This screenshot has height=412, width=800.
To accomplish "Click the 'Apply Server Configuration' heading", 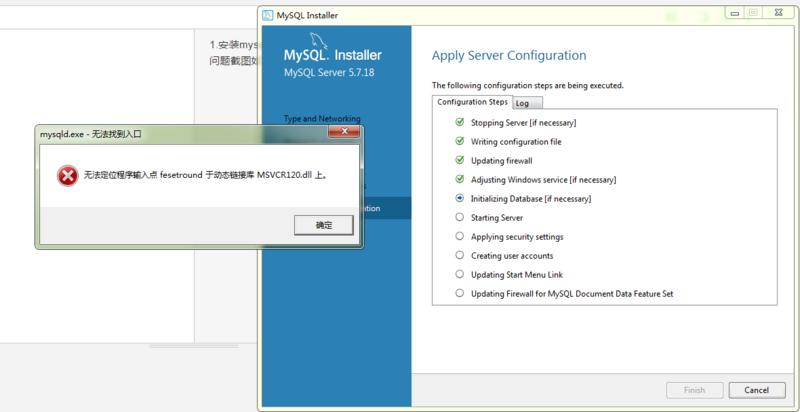I will point(509,56).
